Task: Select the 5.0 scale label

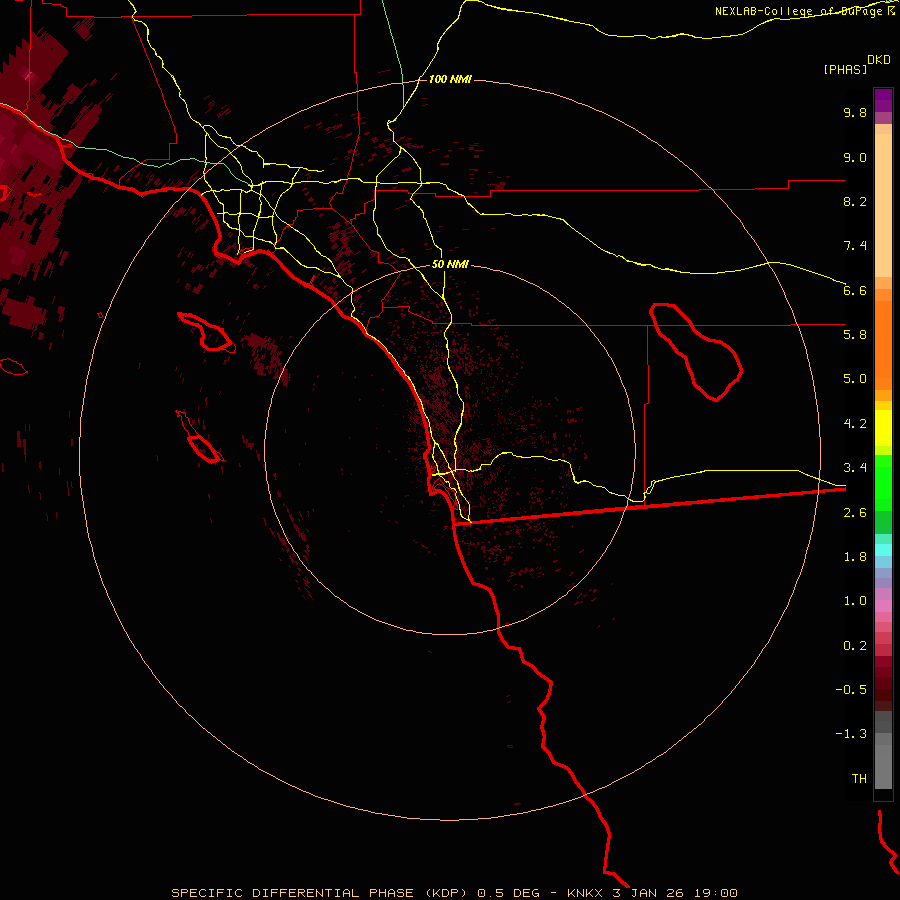Action: click(x=855, y=379)
